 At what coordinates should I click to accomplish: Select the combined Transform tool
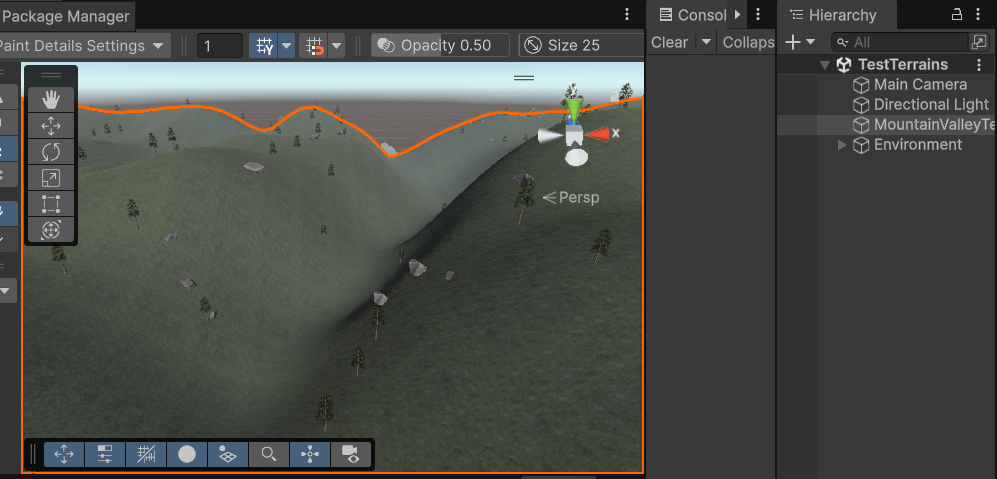pyautogui.click(x=51, y=230)
